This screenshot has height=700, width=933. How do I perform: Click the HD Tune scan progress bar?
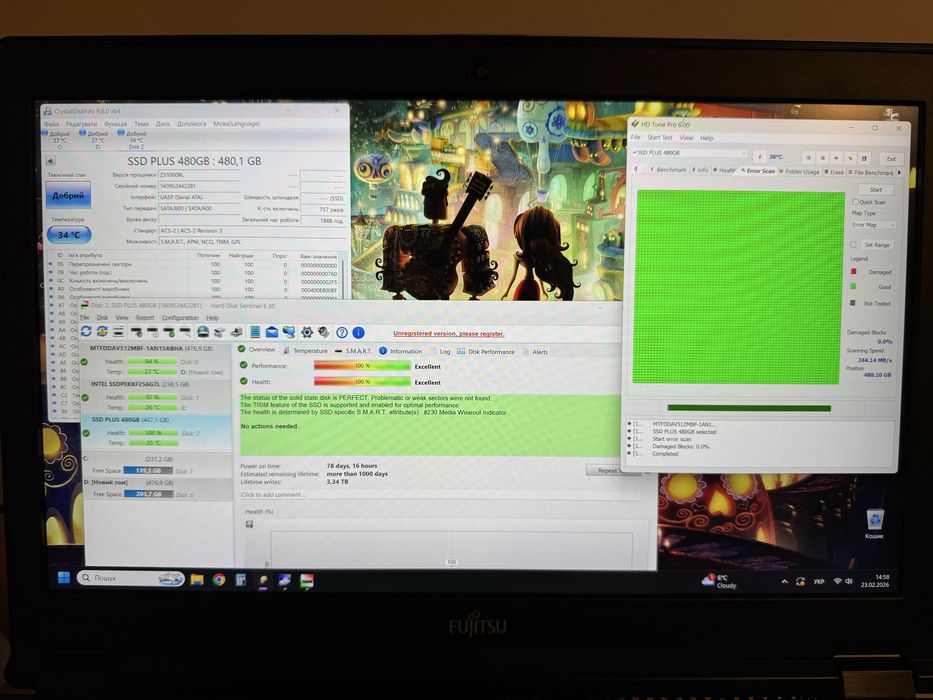coord(749,408)
